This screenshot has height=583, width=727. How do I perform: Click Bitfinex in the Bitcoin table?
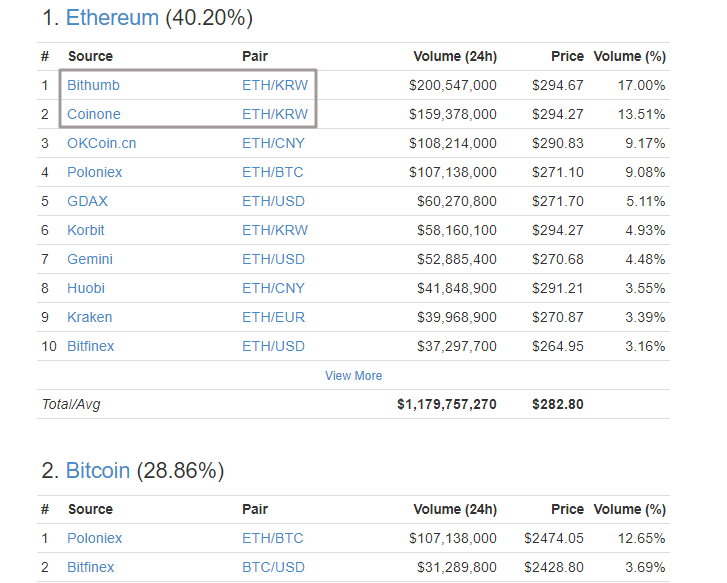click(x=91, y=567)
